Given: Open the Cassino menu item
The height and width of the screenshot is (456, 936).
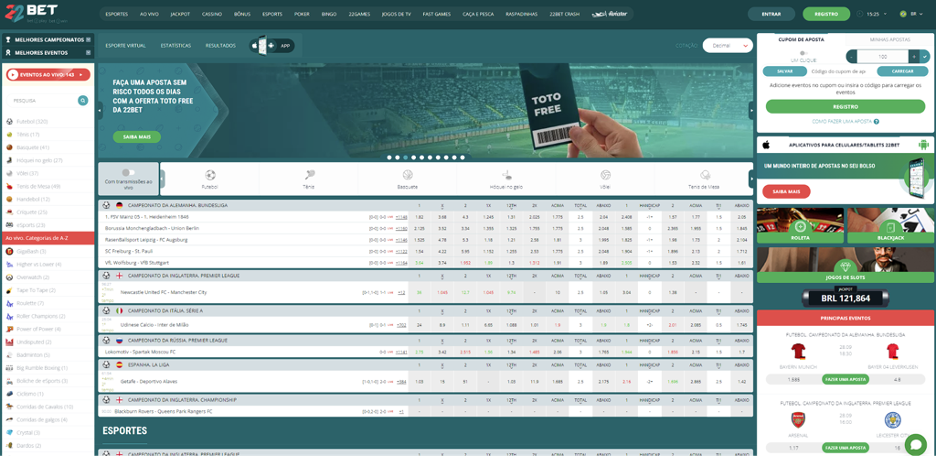Looking at the screenshot, I should pos(212,14).
